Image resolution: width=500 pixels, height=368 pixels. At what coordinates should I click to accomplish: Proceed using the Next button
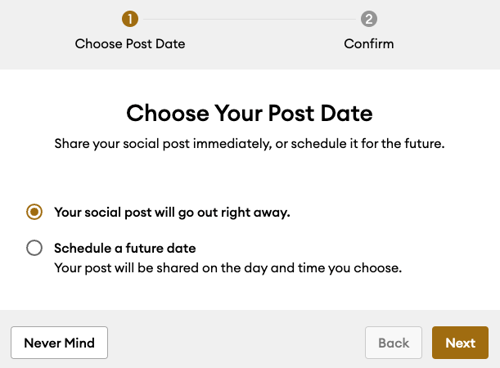[460, 343]
